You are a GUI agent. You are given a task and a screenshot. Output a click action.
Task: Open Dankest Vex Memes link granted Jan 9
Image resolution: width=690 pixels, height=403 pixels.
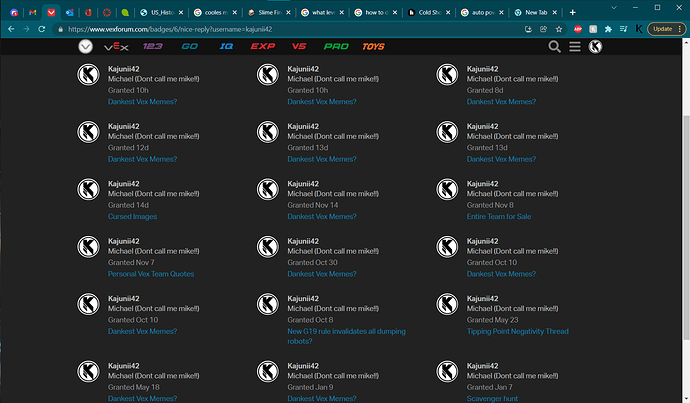click(x=322, y=398)
